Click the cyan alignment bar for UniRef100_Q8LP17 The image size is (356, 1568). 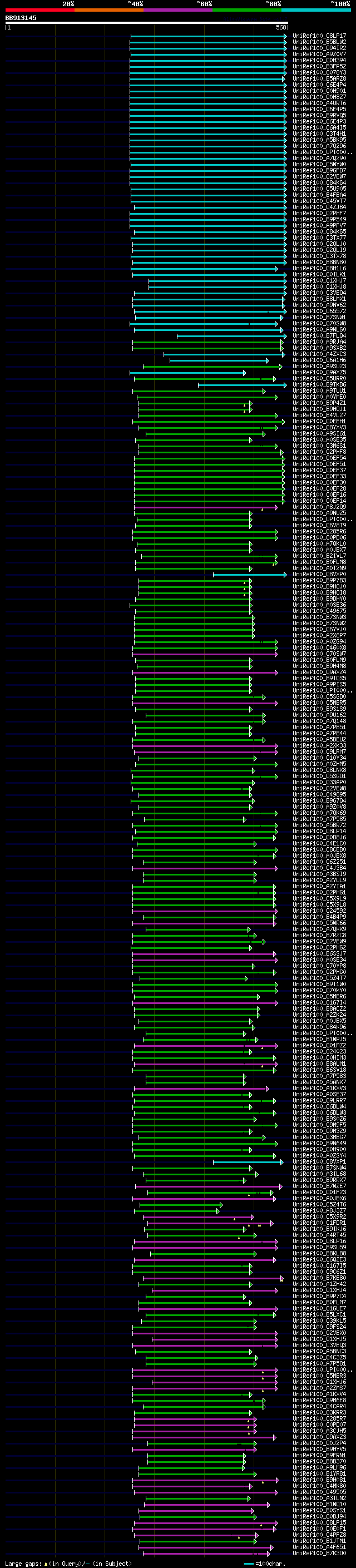[209, 36]
